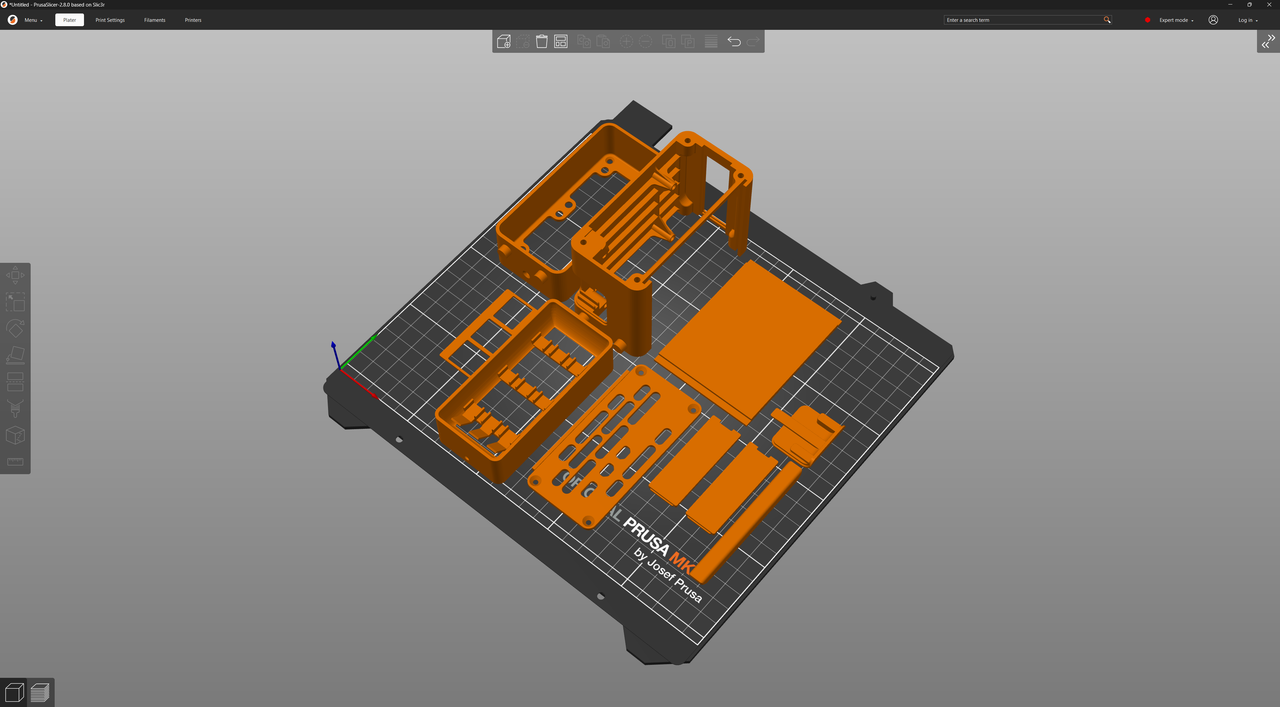This screenshot has height=707, width=1280.
Task: Restore down the PrusaSlicer window
Action: point(1249,4)
